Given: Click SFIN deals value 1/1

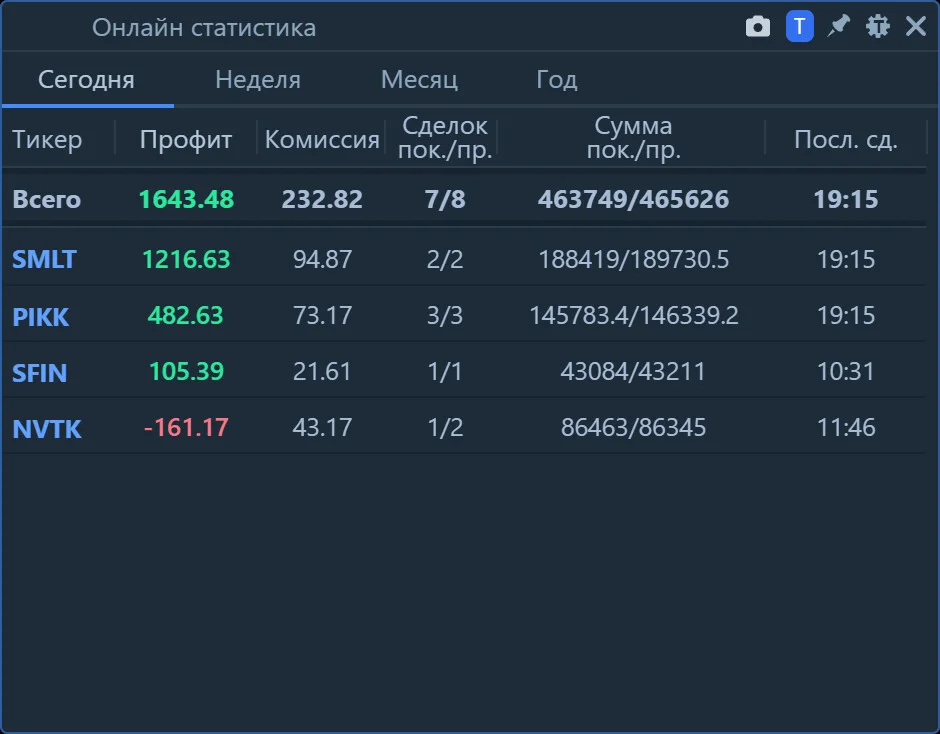Looking at the screenshot, I should pyautogui.click(x=445, y=372).
